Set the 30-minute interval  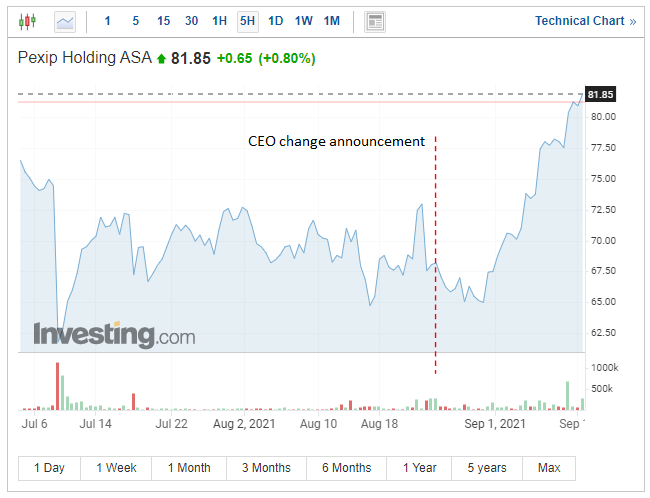click(x=191, y=21)
